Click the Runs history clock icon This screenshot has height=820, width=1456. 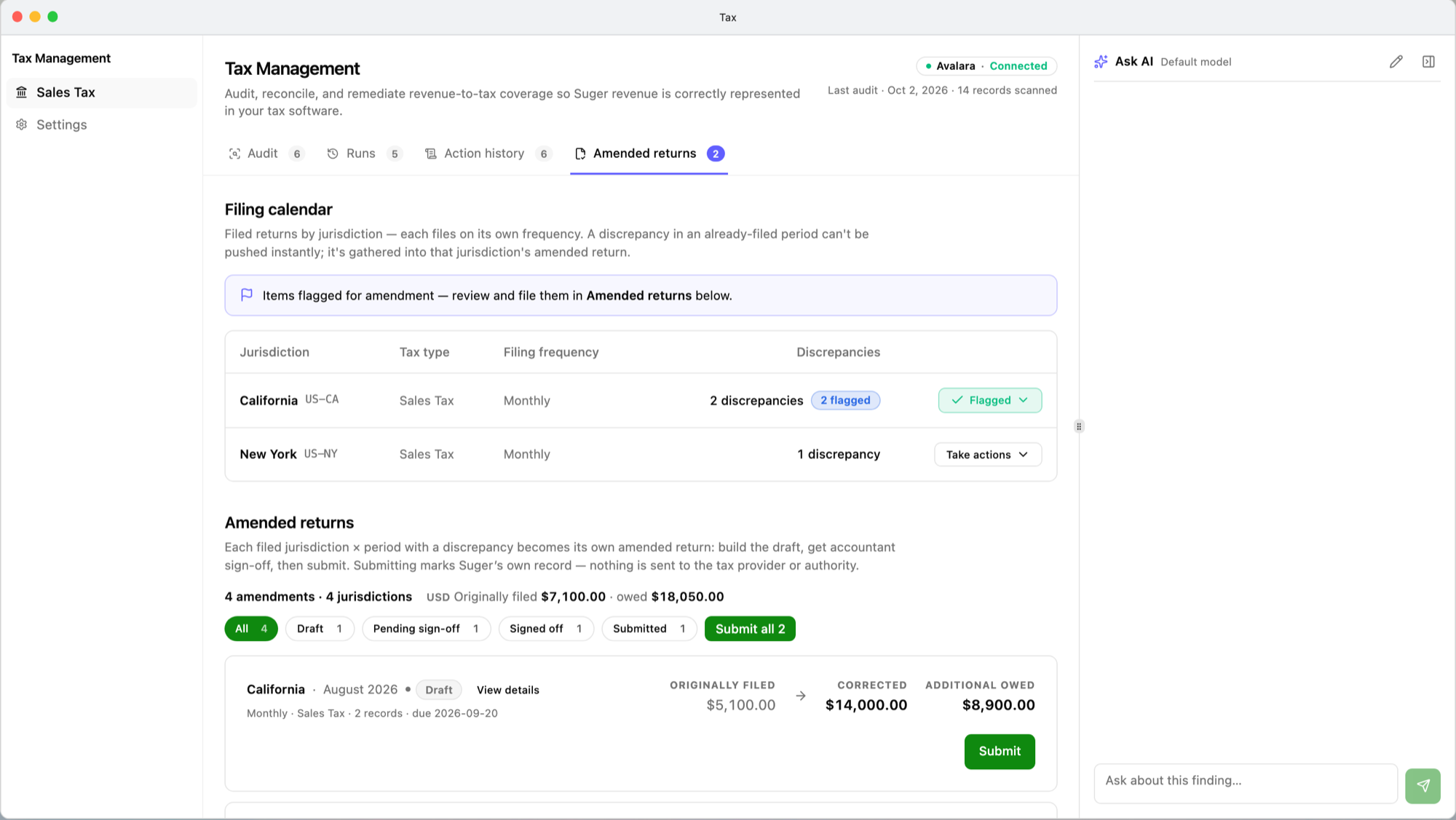tap(333, 154)
